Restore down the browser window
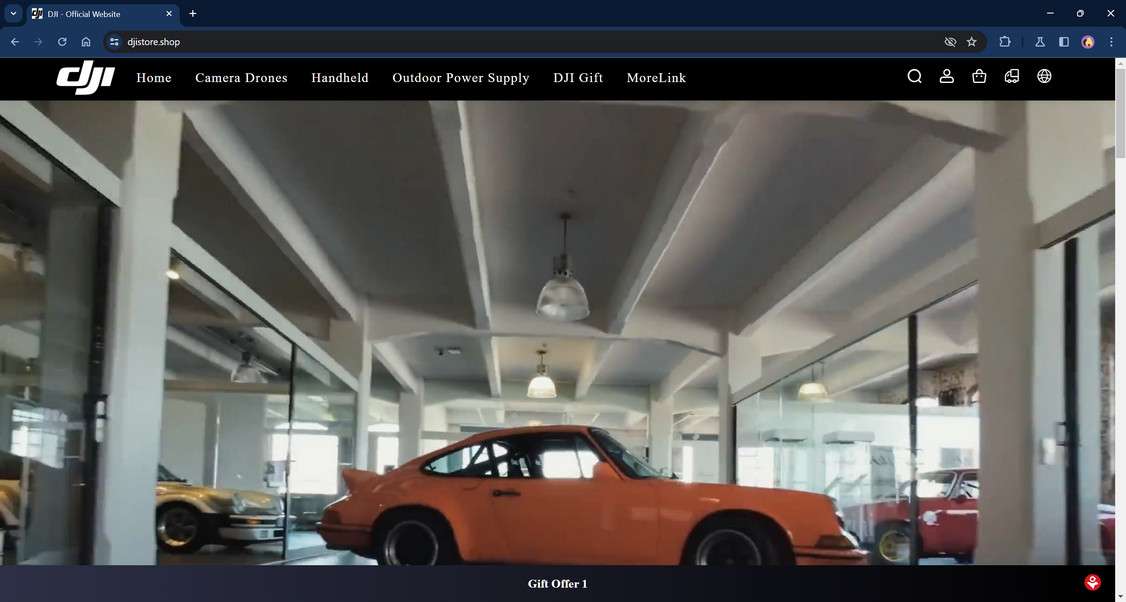The height and width of the screenshot is (602, 1126). click(x=1080, y=13)
